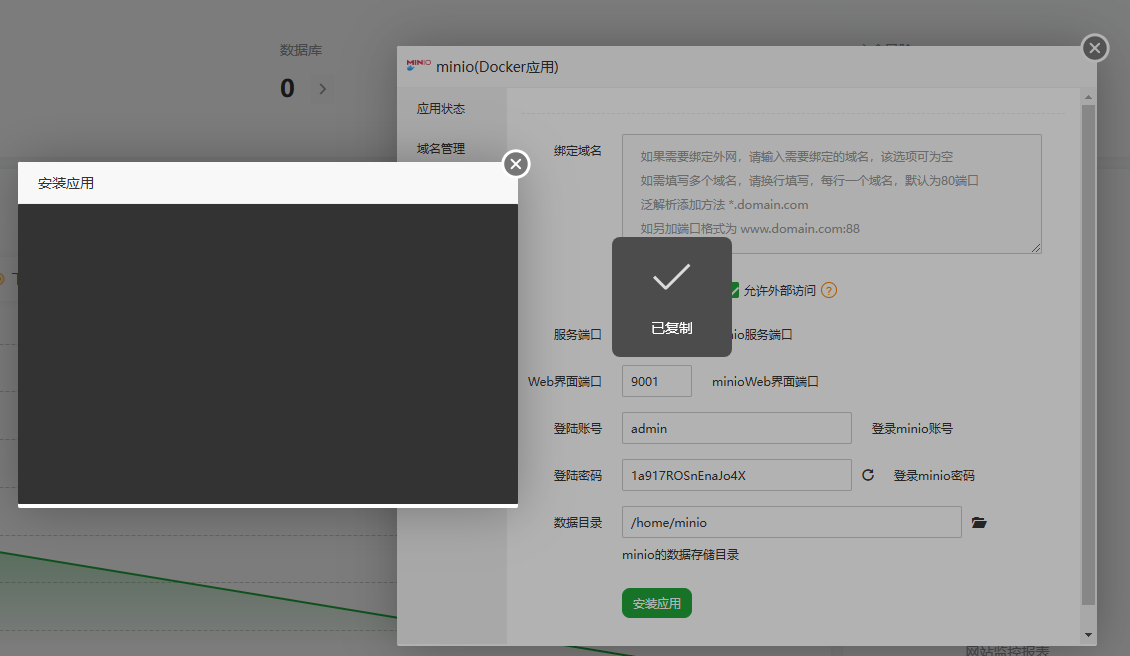Image resolution: width=1130 pixels, height=656 pixels.
Task: Click the 安装应用 green install button
Action: 656,602
